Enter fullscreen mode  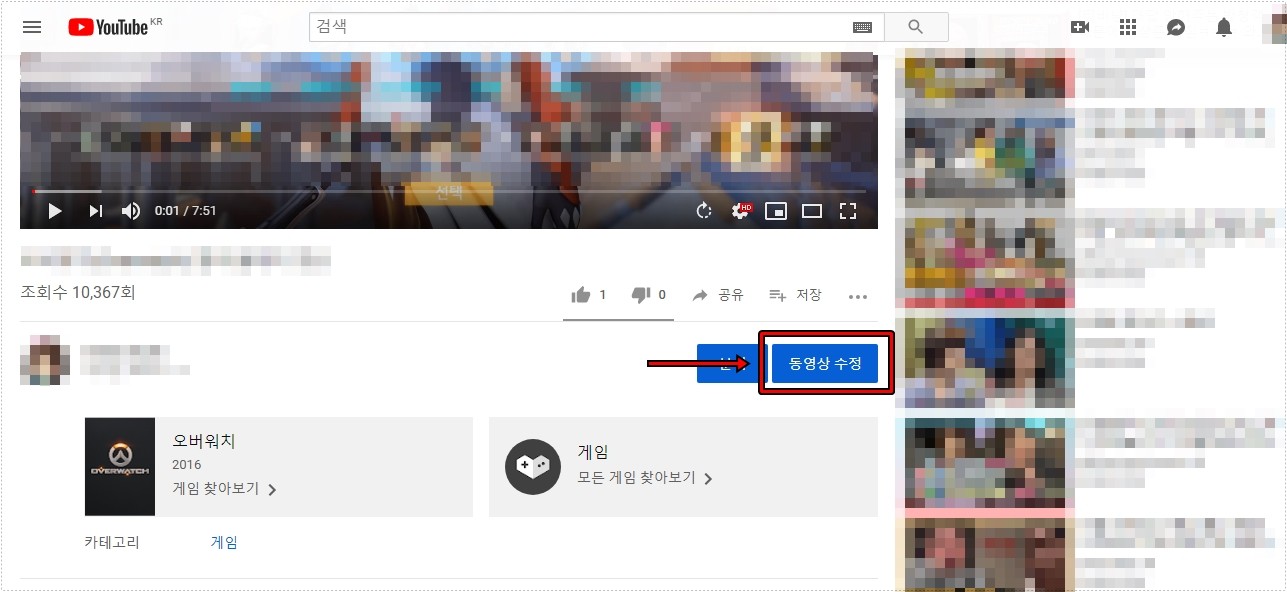pos(848,210)
